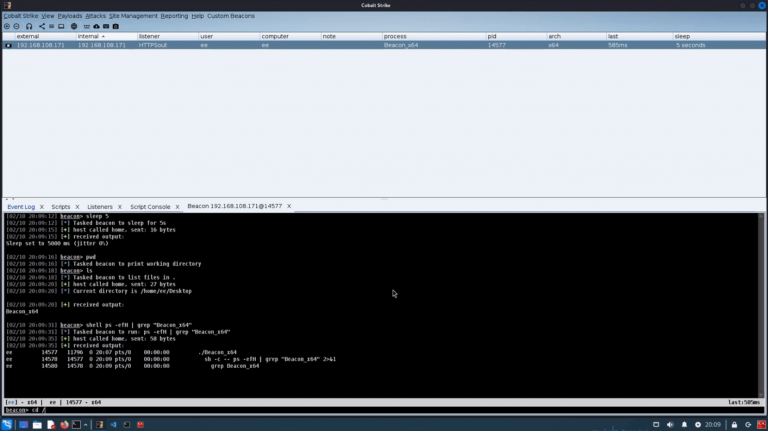
Task: Switch to target table monitor icon
Action: pyautogui.click(x=61, y=26)
